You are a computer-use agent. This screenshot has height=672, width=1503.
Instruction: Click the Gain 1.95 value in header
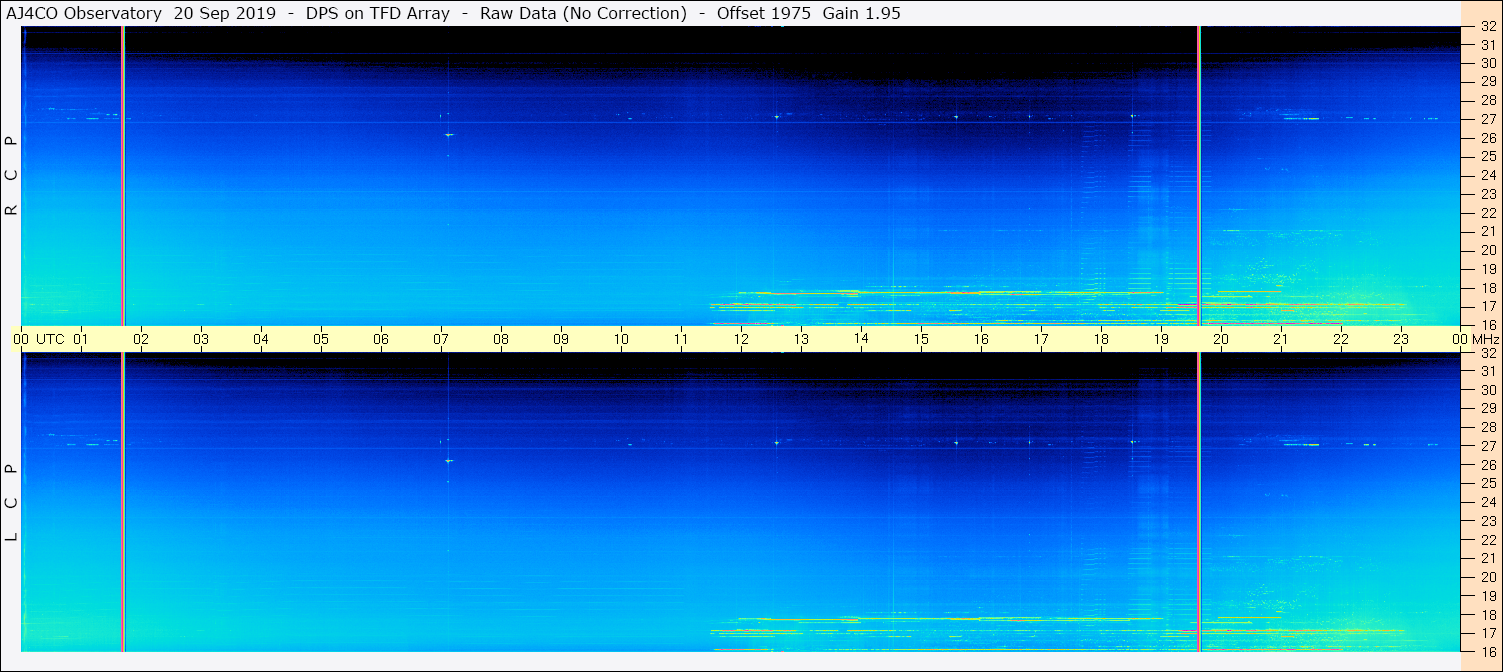click(861, 13)
